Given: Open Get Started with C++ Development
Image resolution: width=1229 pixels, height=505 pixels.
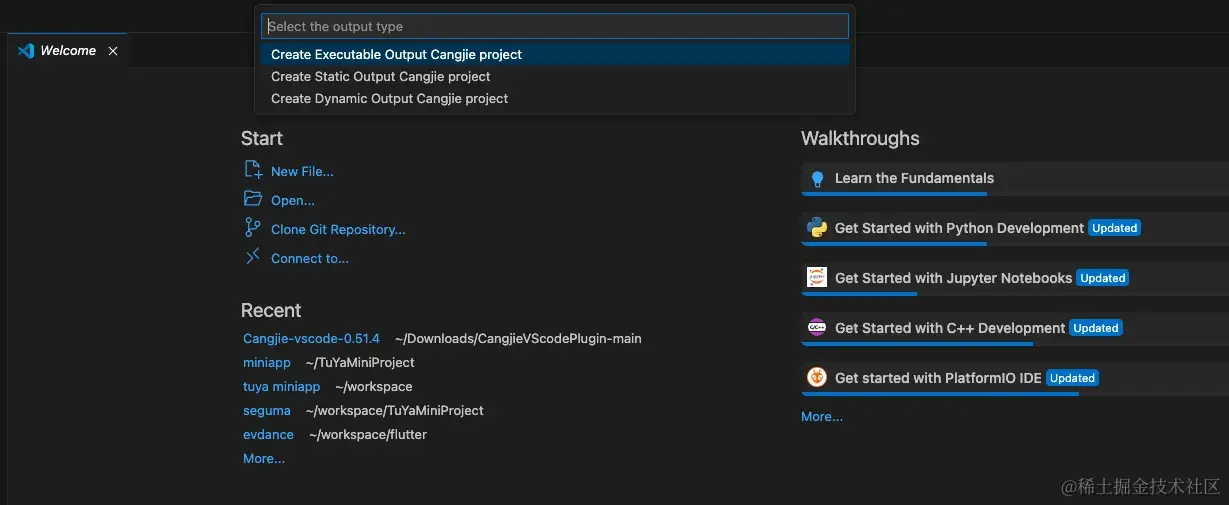Looking at the screenshot, I should pos(1014,329).
